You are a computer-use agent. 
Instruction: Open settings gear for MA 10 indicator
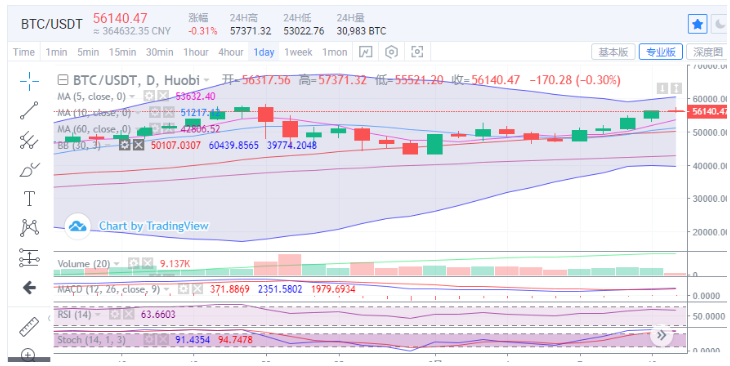pyautogui.click(x=155, y=112)
